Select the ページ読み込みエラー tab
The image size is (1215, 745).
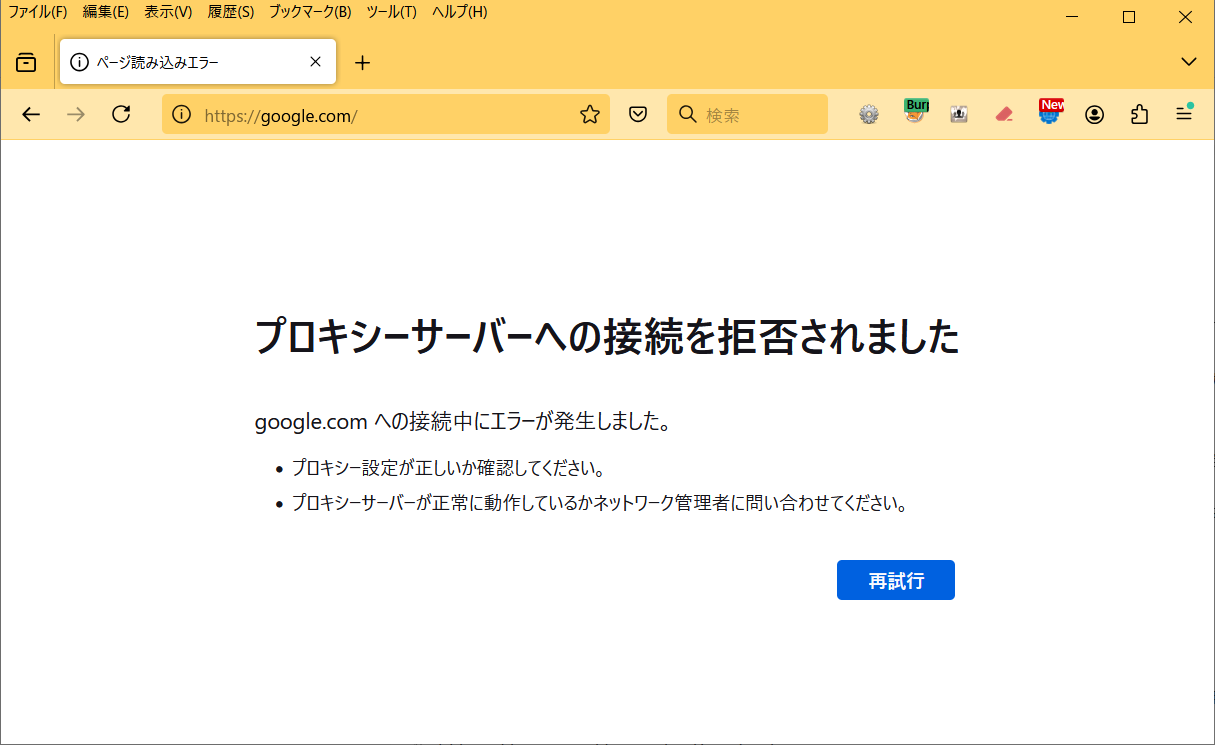pos(198,62)
